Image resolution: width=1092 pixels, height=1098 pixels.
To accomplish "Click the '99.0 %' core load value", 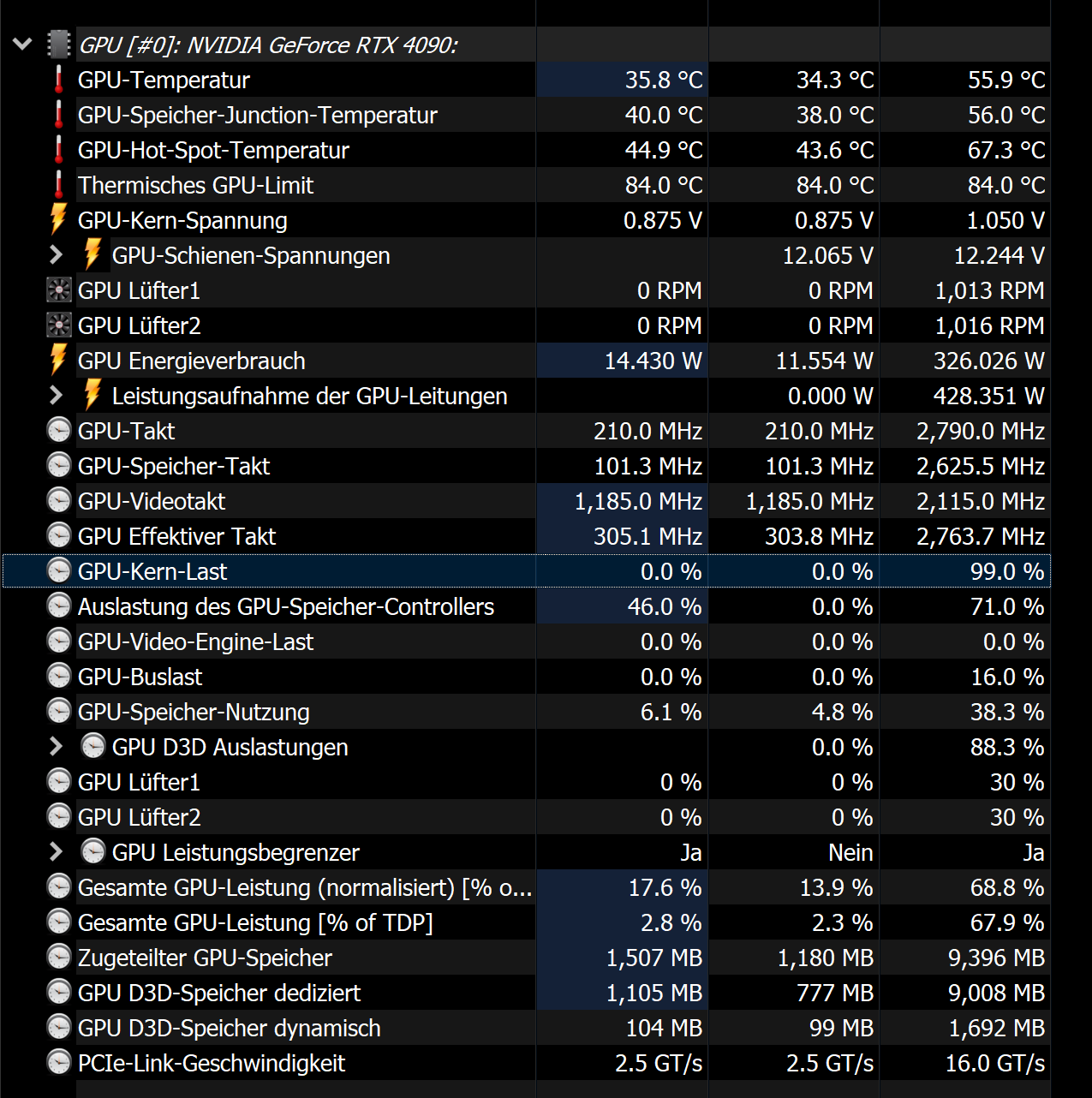I will tap(1007, 571).
